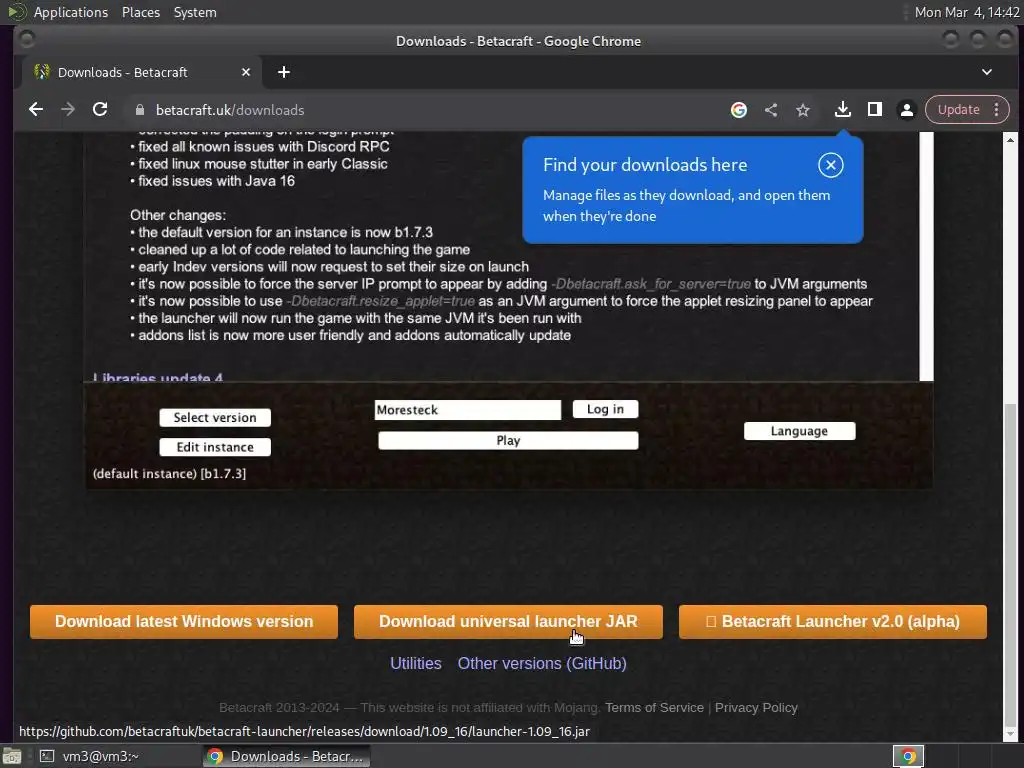
Task: Click the page vertical scrollbar thumb
Action: coord(1010,565)
